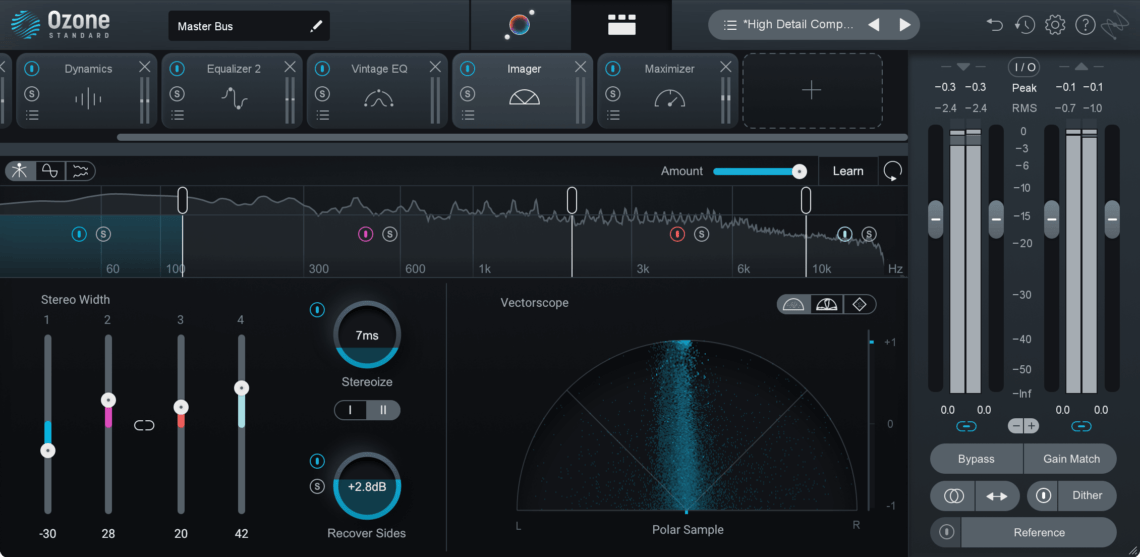Select the next preset arrow
Image resolution: width=1140 pixels, height=557 pixels.
pos(905,25)
